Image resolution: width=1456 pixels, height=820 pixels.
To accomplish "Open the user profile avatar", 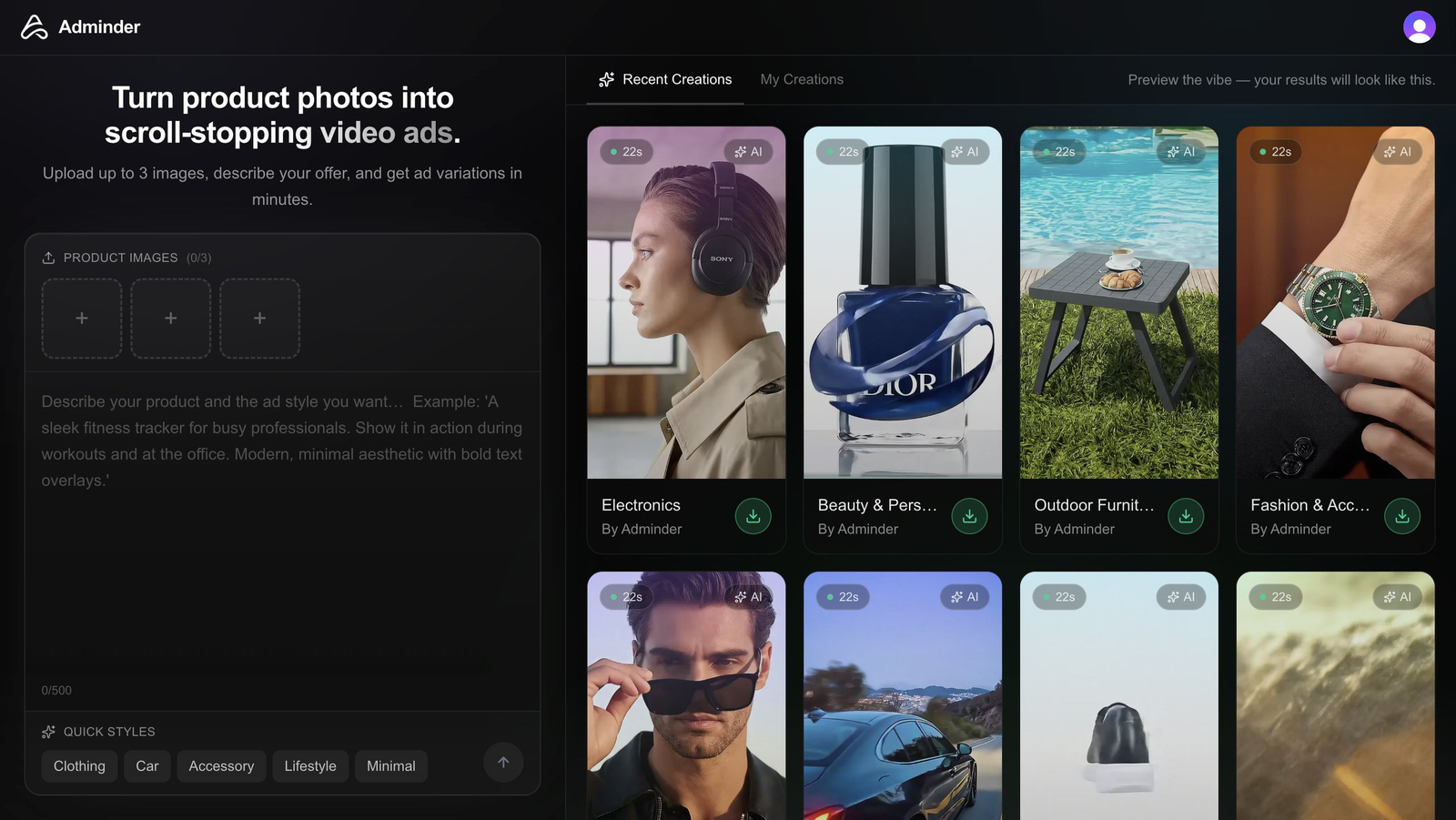I will point(1419,27).
